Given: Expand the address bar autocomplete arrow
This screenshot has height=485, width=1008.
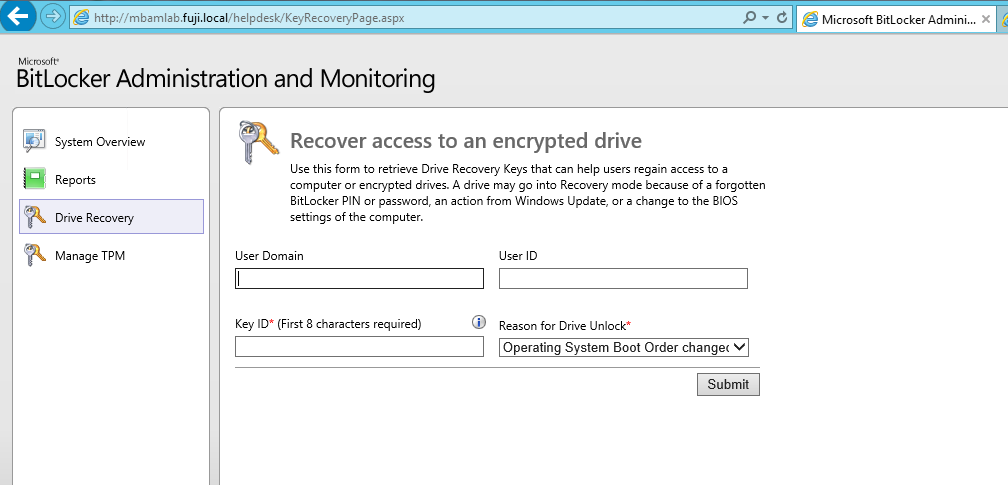Looking at the screenshot, I should point(766,18).
